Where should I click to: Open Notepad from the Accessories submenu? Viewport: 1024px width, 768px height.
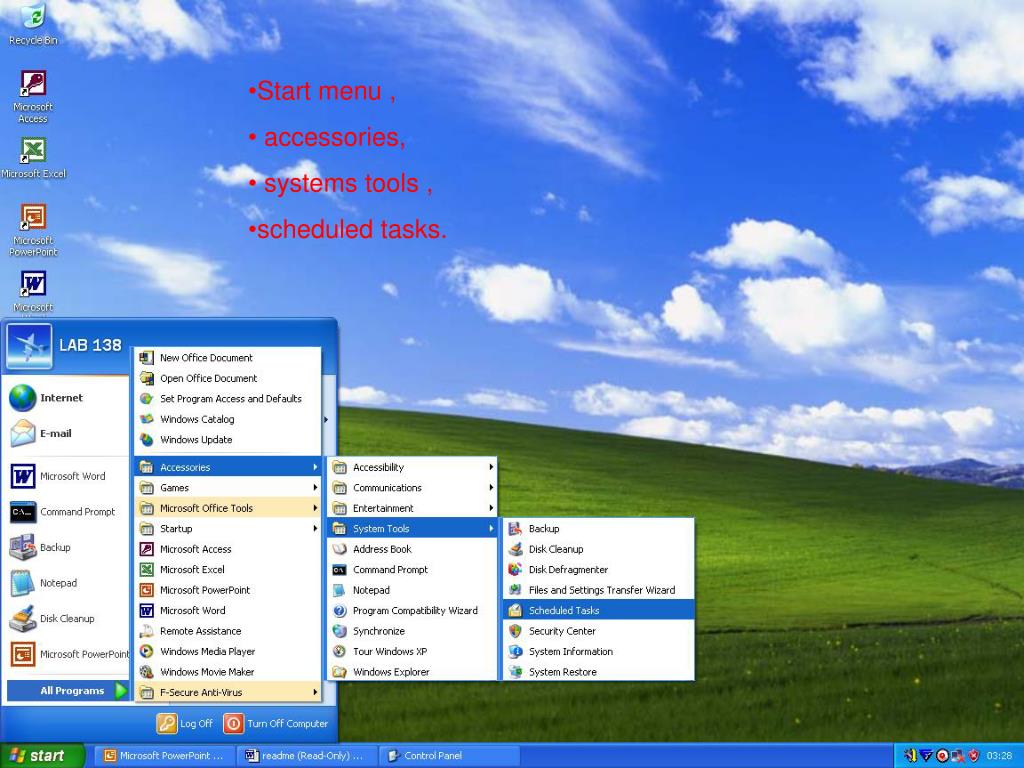pyautogui.click(x=413, y=590)
